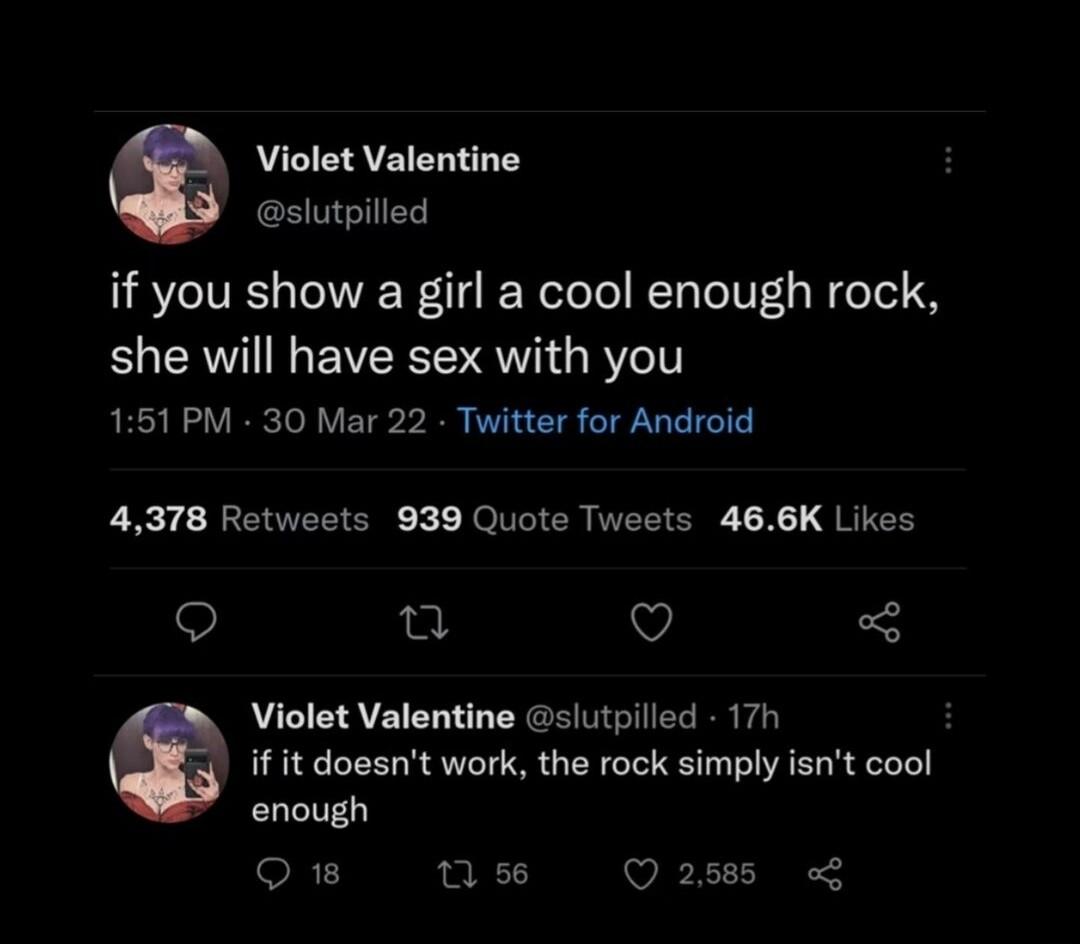1080x944 pixels.
Task: Open the three-dot menu on the main tweet
Action: point(948,160)
